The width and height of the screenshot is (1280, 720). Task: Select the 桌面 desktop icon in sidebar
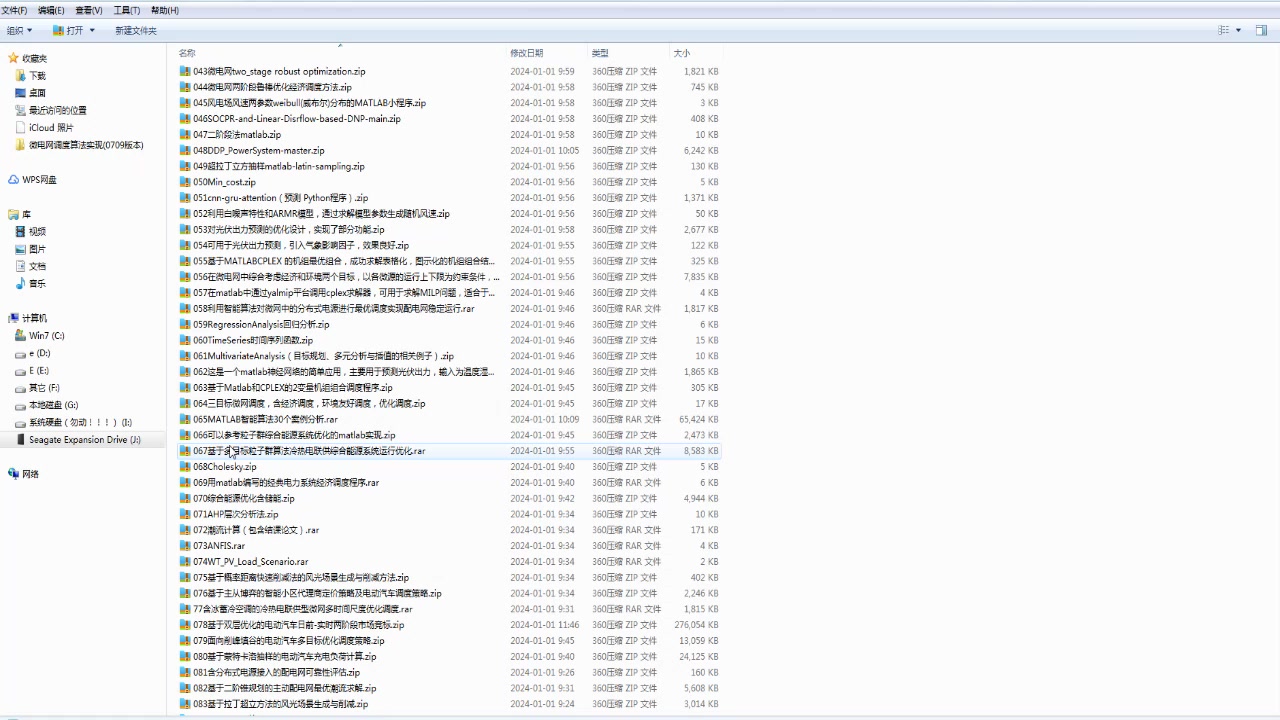(x=21, y=93)
